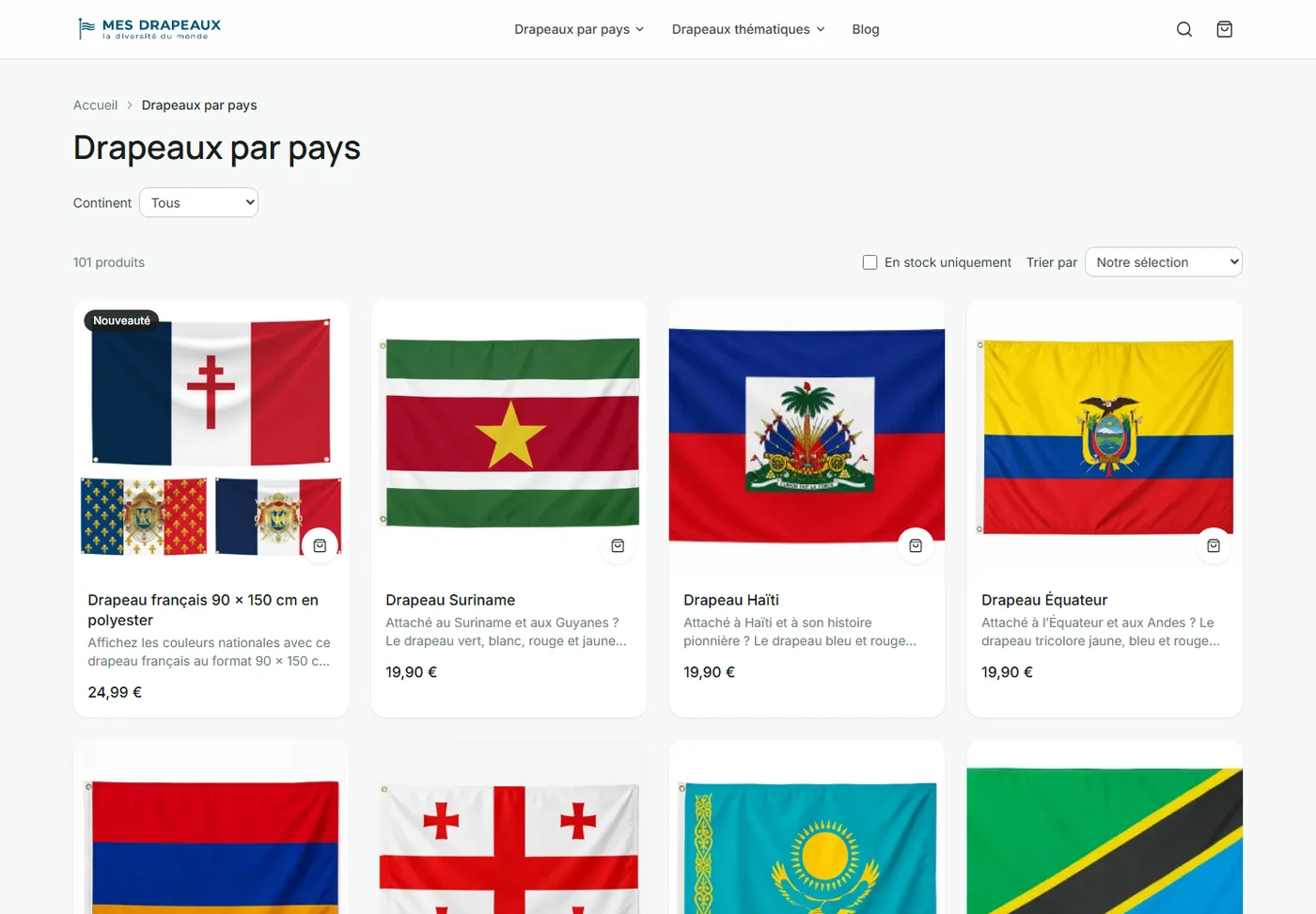This screenshot has height=914, width=1316.
Task: Add Drapeau Équateur to cart
Action: [x=1214, y=545]
